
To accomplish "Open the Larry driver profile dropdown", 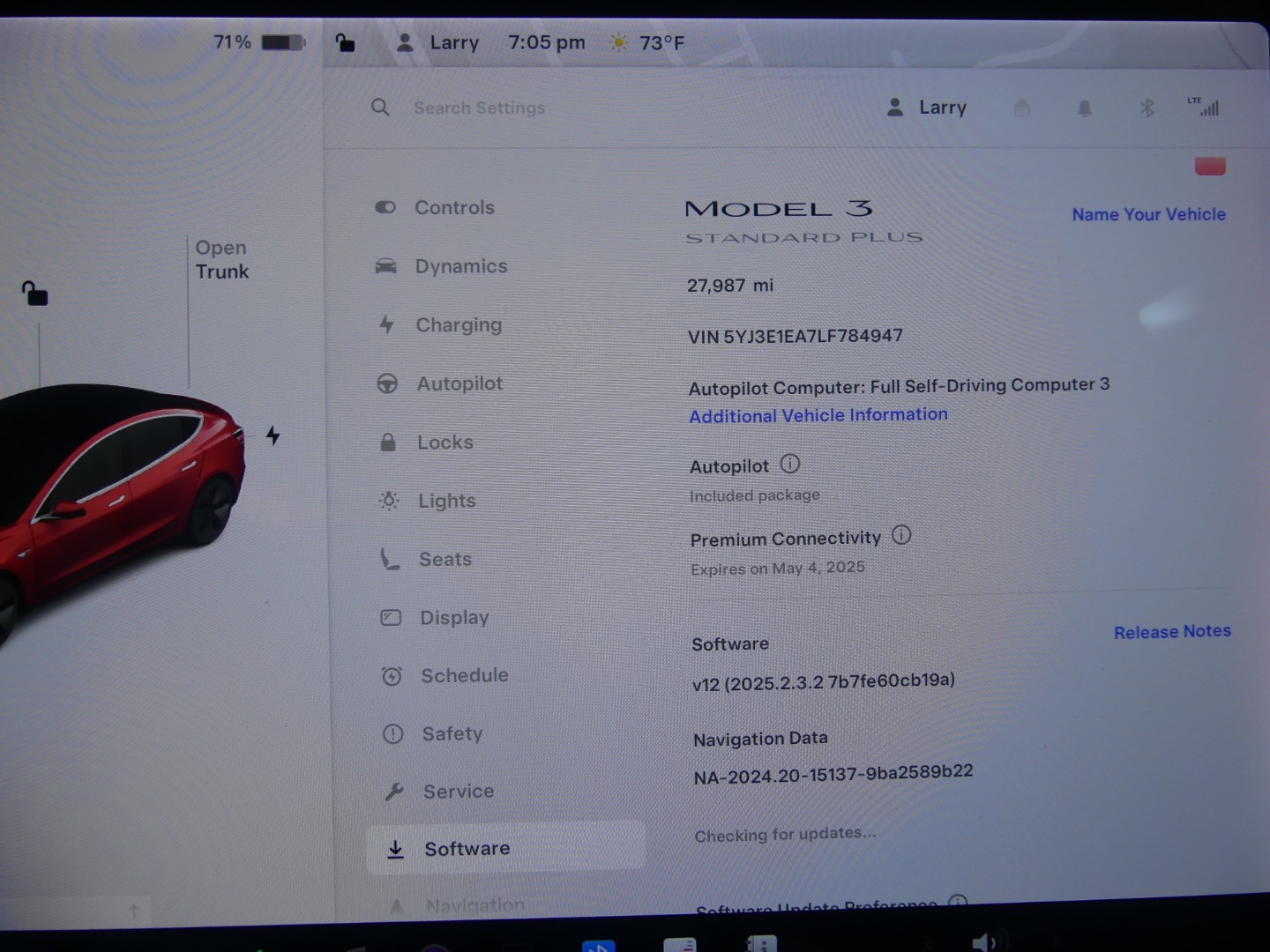I will [x=927, y=108].
